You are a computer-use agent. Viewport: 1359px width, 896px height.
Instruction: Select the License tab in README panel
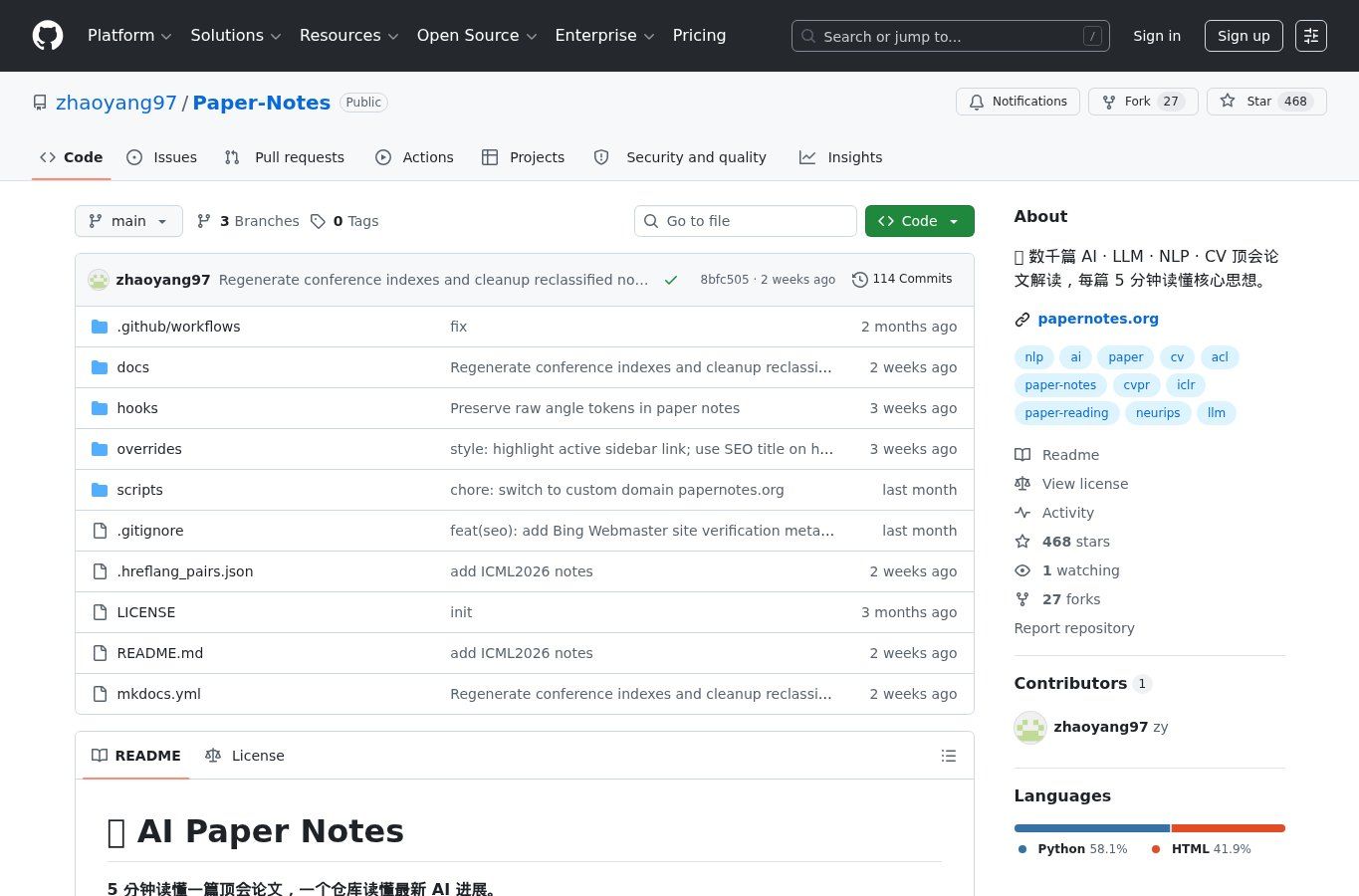(x=245, y=756)
